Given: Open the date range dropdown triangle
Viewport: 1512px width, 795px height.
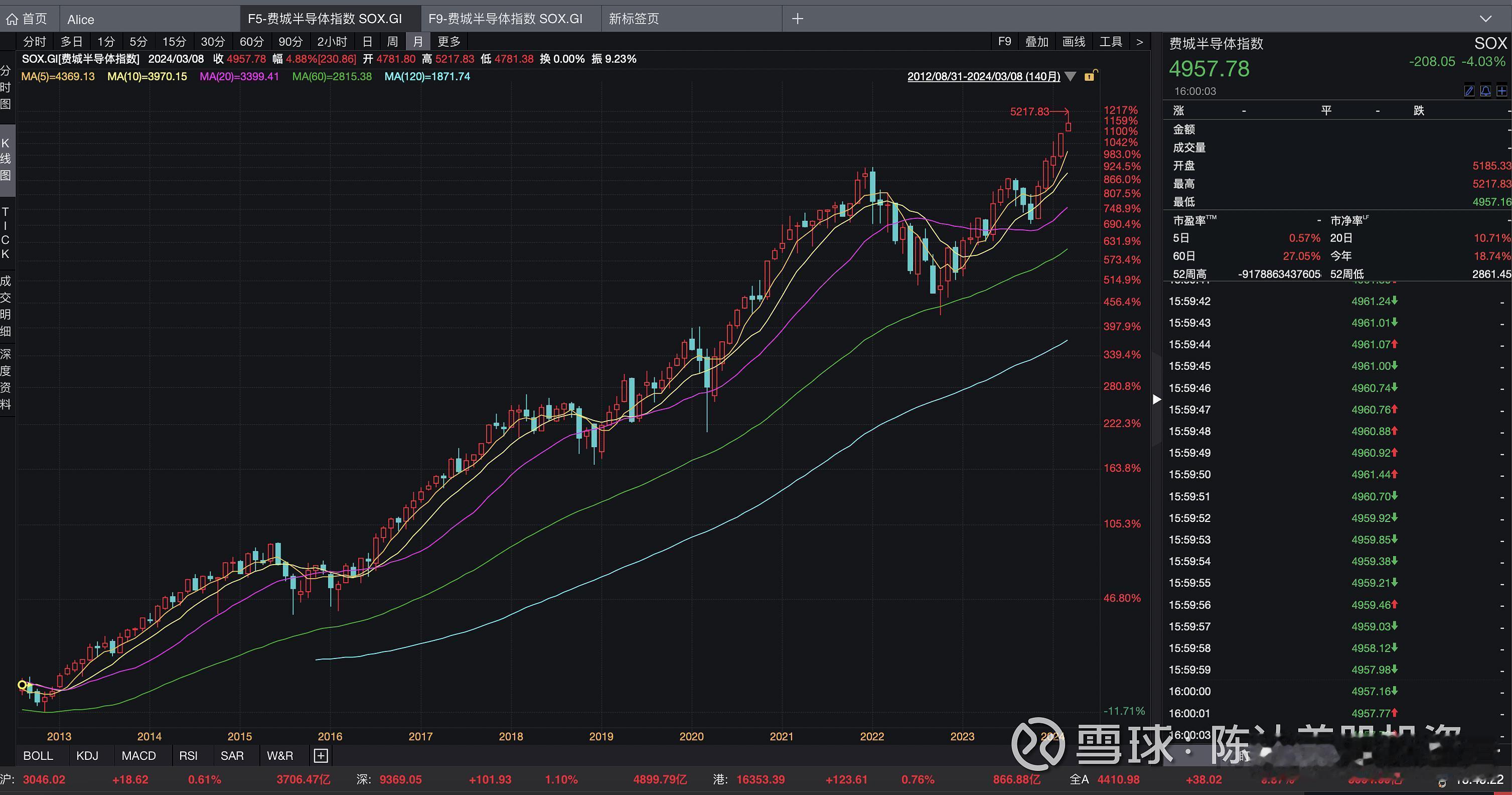Looking at the screenshot, I should coord(1070,76).
